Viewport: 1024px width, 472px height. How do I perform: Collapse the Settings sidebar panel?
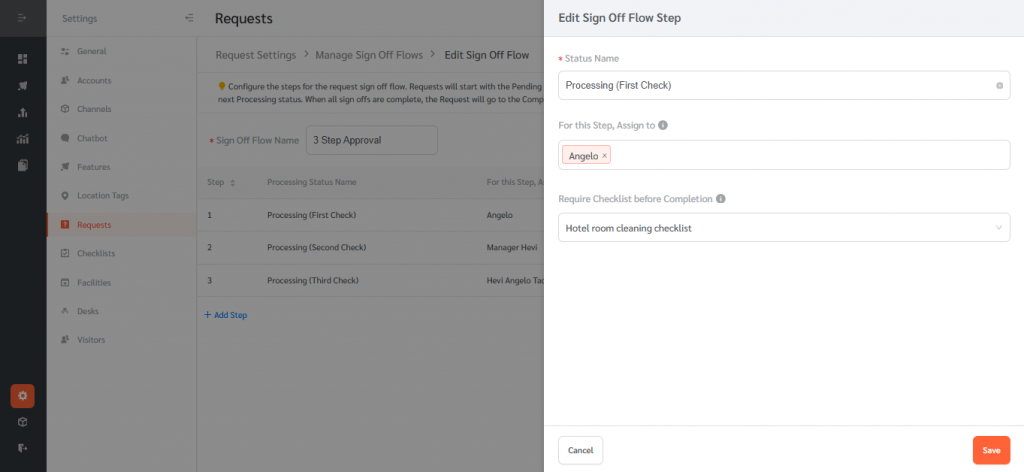pos(189,18)
